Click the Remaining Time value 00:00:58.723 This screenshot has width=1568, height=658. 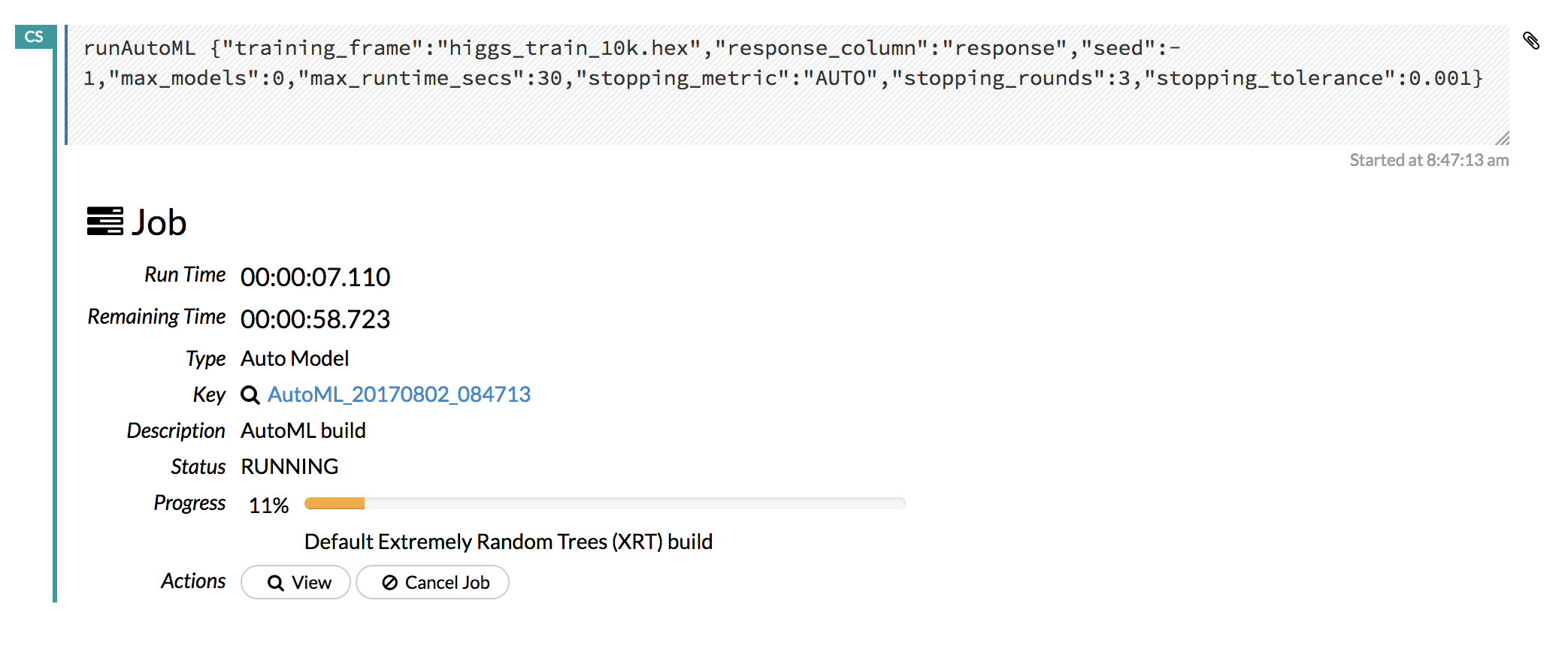[315, 319]
